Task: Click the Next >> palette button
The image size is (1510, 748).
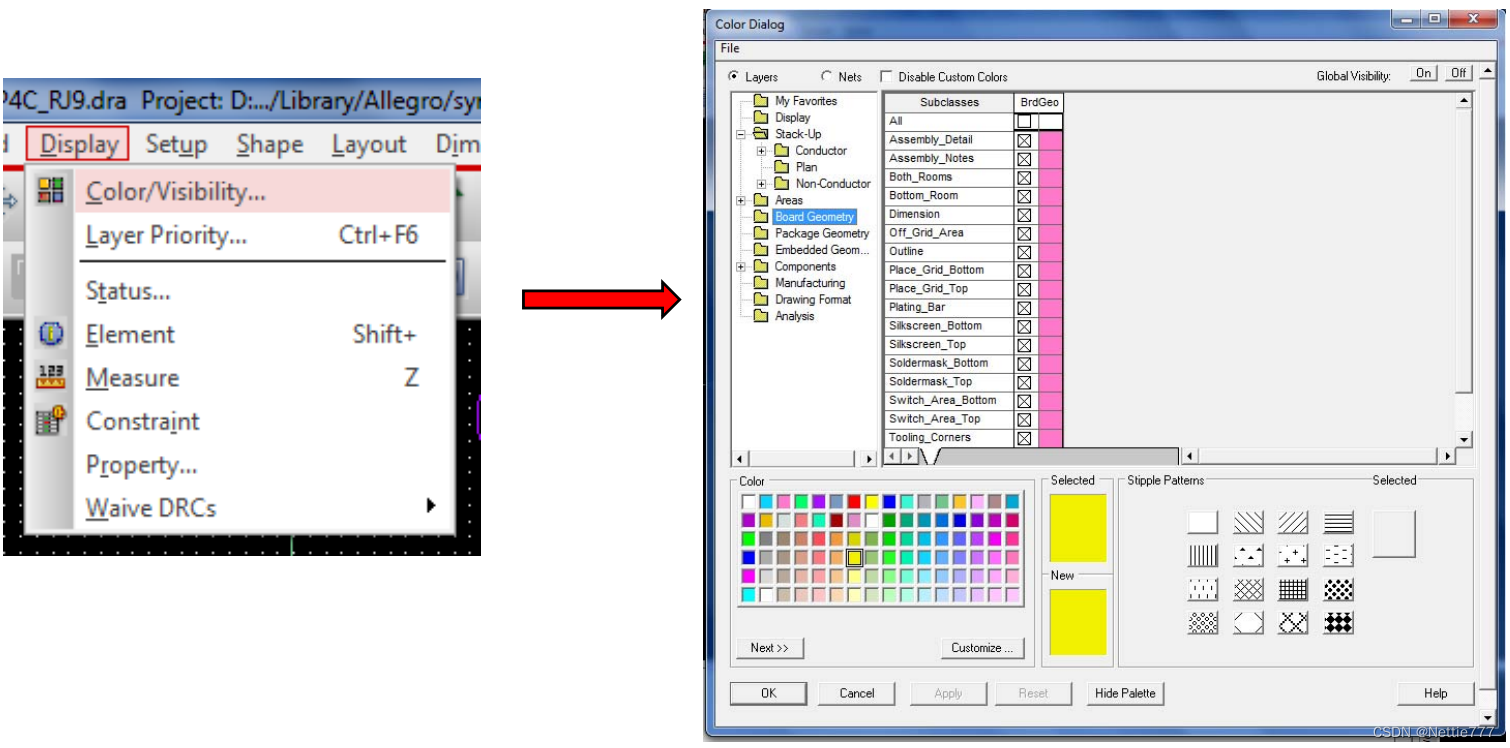Action: (770, 648)
